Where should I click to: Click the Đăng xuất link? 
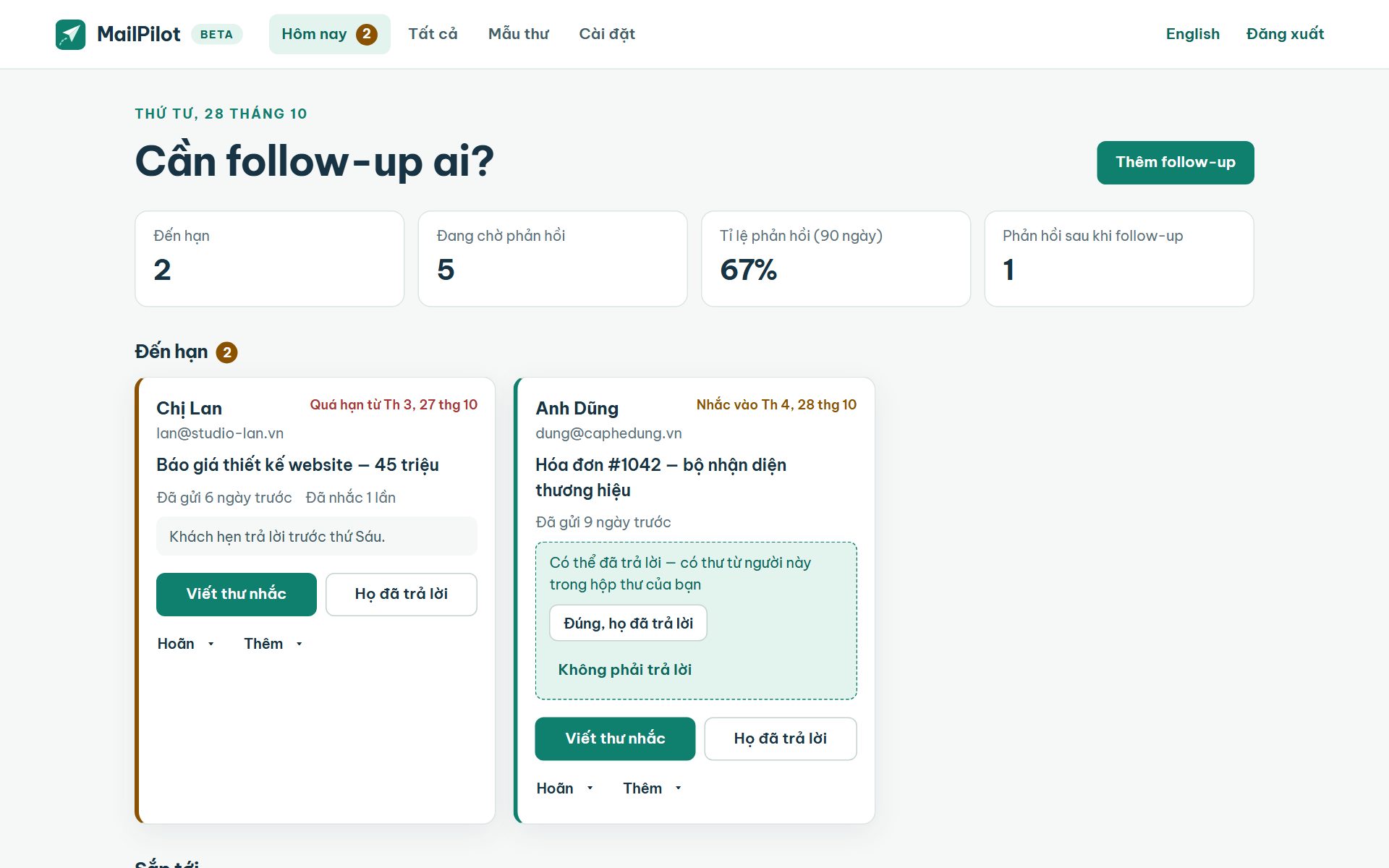[x=1285, y=34]
